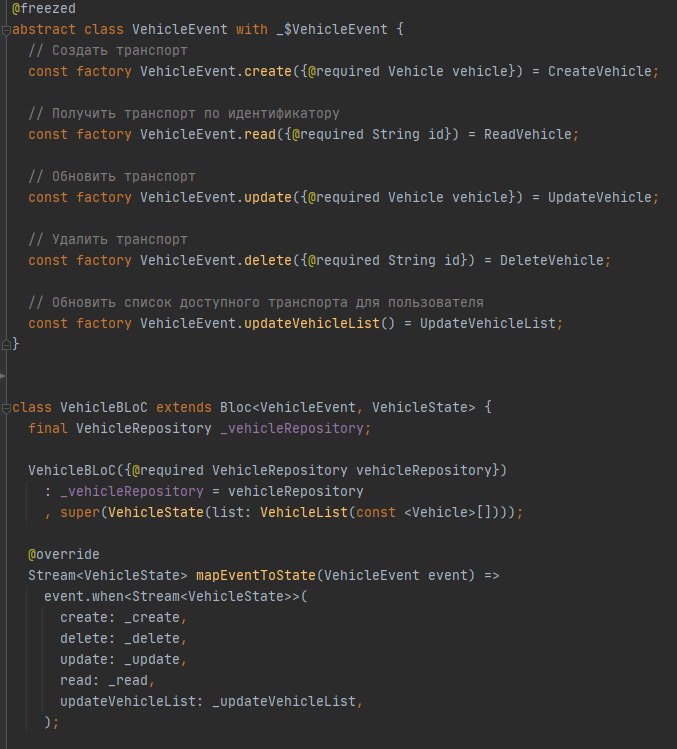Image resolution: width=677 pixels, height=749 pixels.
Task: Click the '_read' handler reference
Action: [128, 681]
